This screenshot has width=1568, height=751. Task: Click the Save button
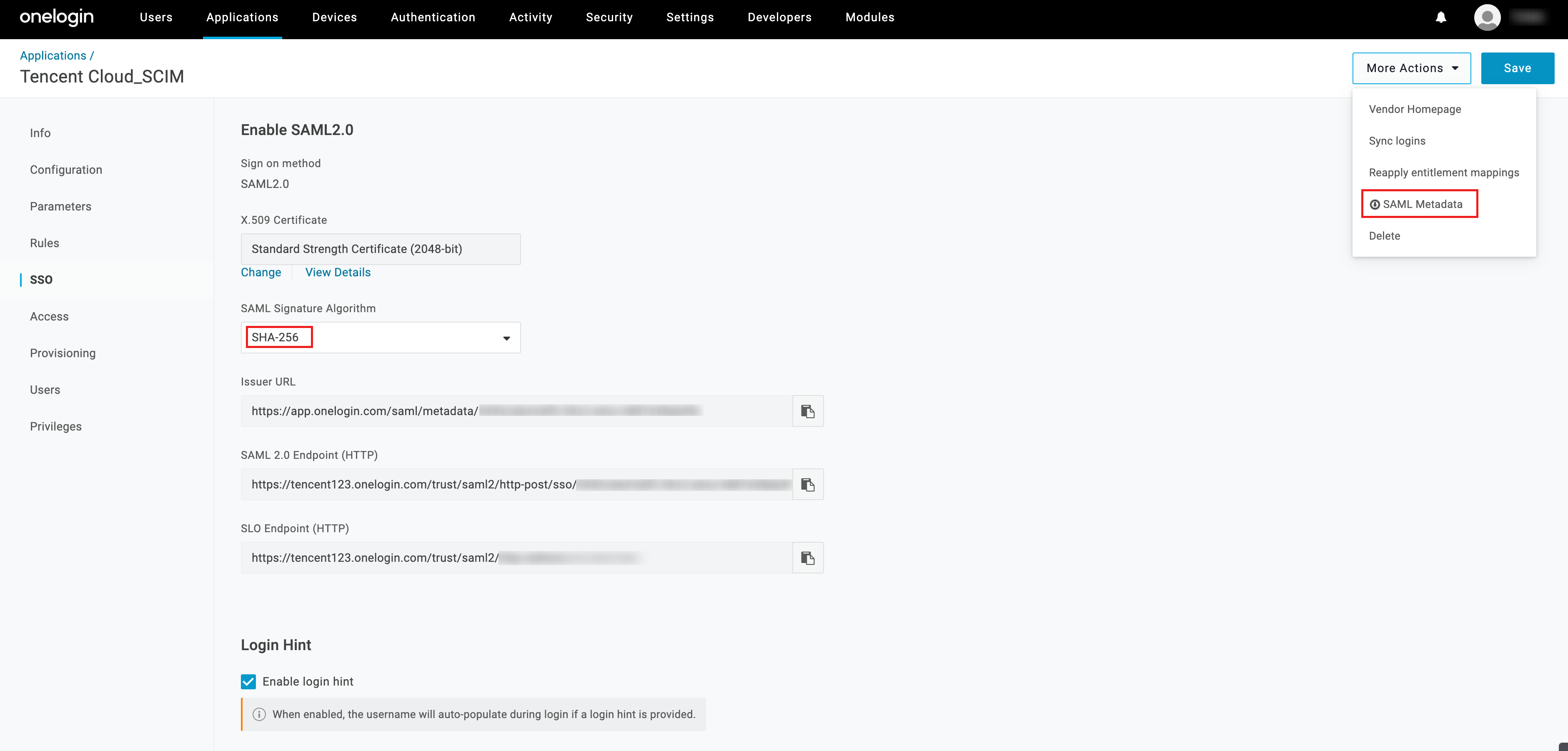coord(1517,68)
